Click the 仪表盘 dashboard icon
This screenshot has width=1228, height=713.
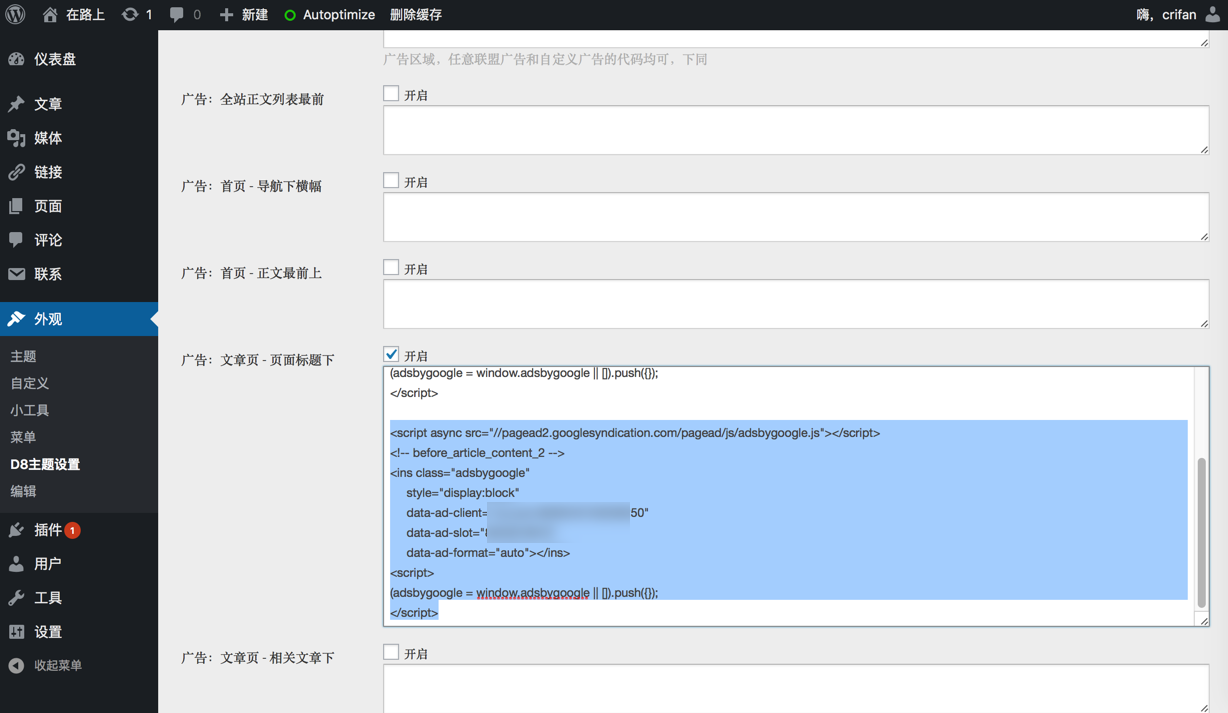[17, 59]
